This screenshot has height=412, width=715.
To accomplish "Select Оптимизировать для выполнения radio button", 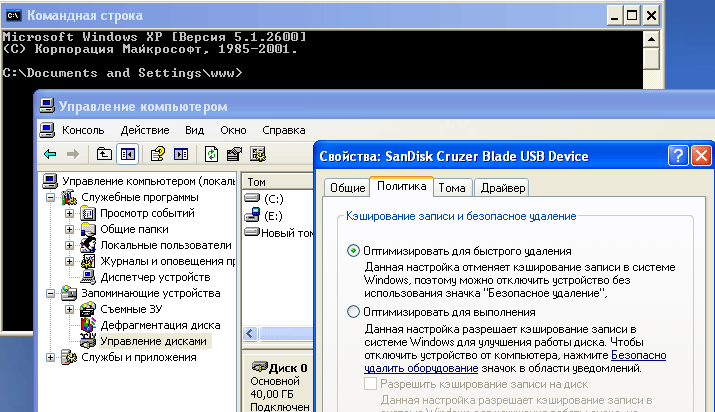I will pyautogui.click(x=353, y=312).
